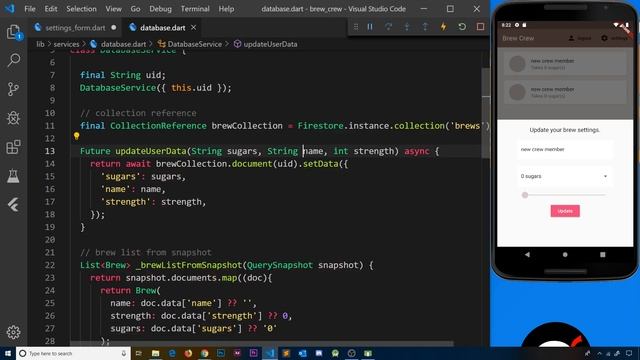
Task: Open the Terminal menu
Action: click(195, 9)
